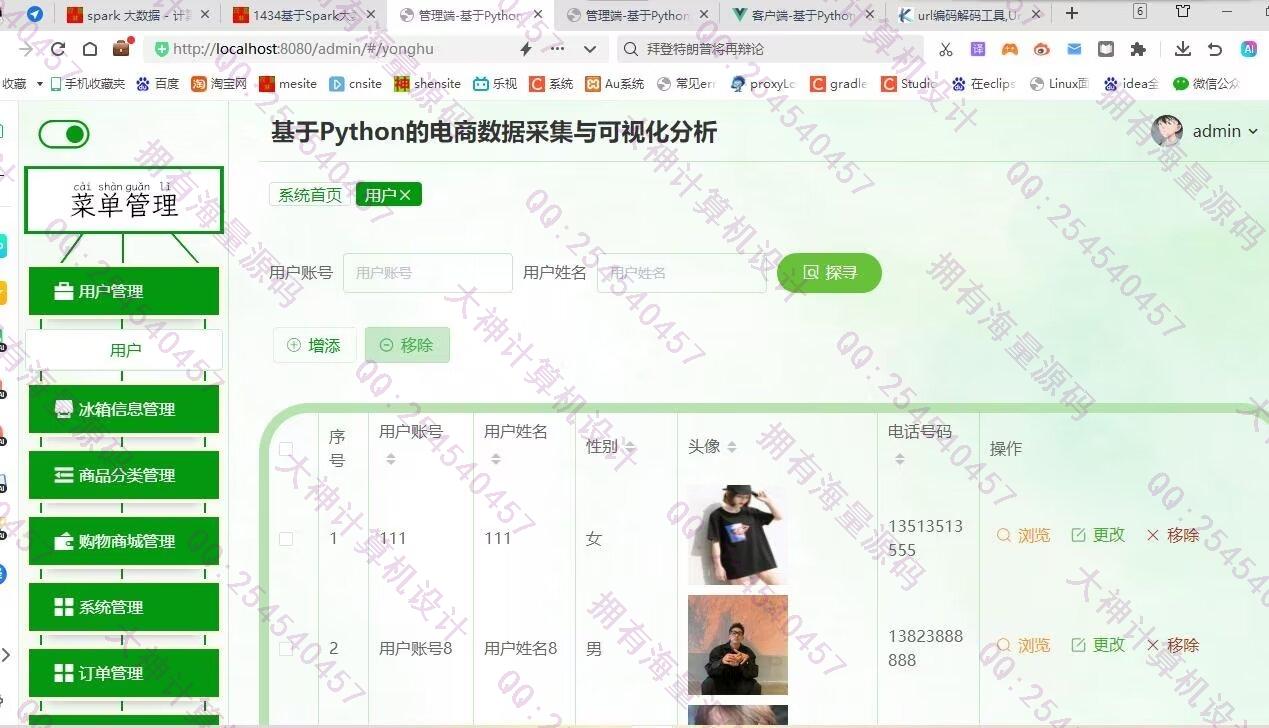Click the 用户账号 search input
Screen dimensions: 1269x728
coord(428,272)
